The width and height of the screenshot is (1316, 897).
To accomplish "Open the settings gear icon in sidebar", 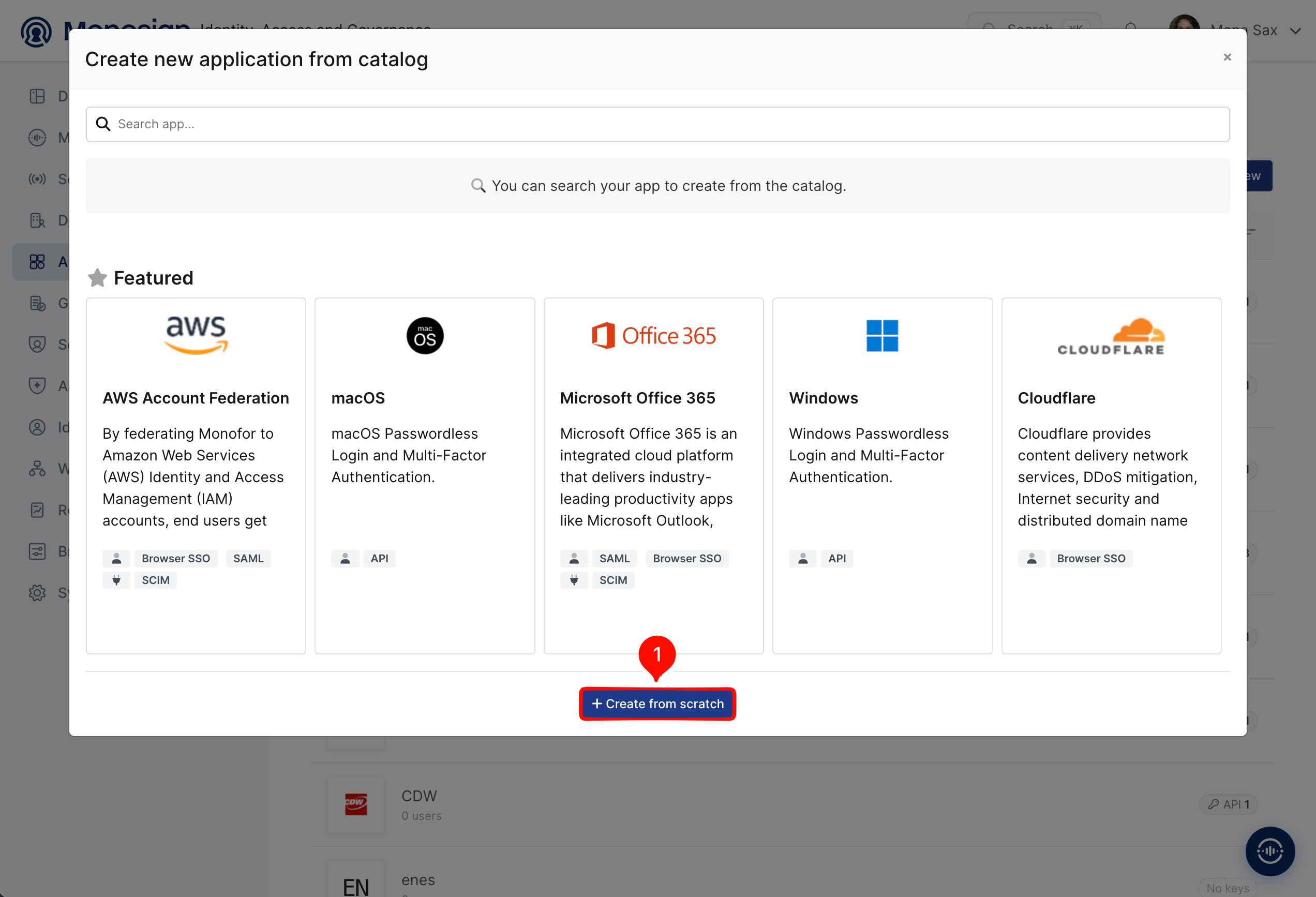I will (x=37, y=592).
